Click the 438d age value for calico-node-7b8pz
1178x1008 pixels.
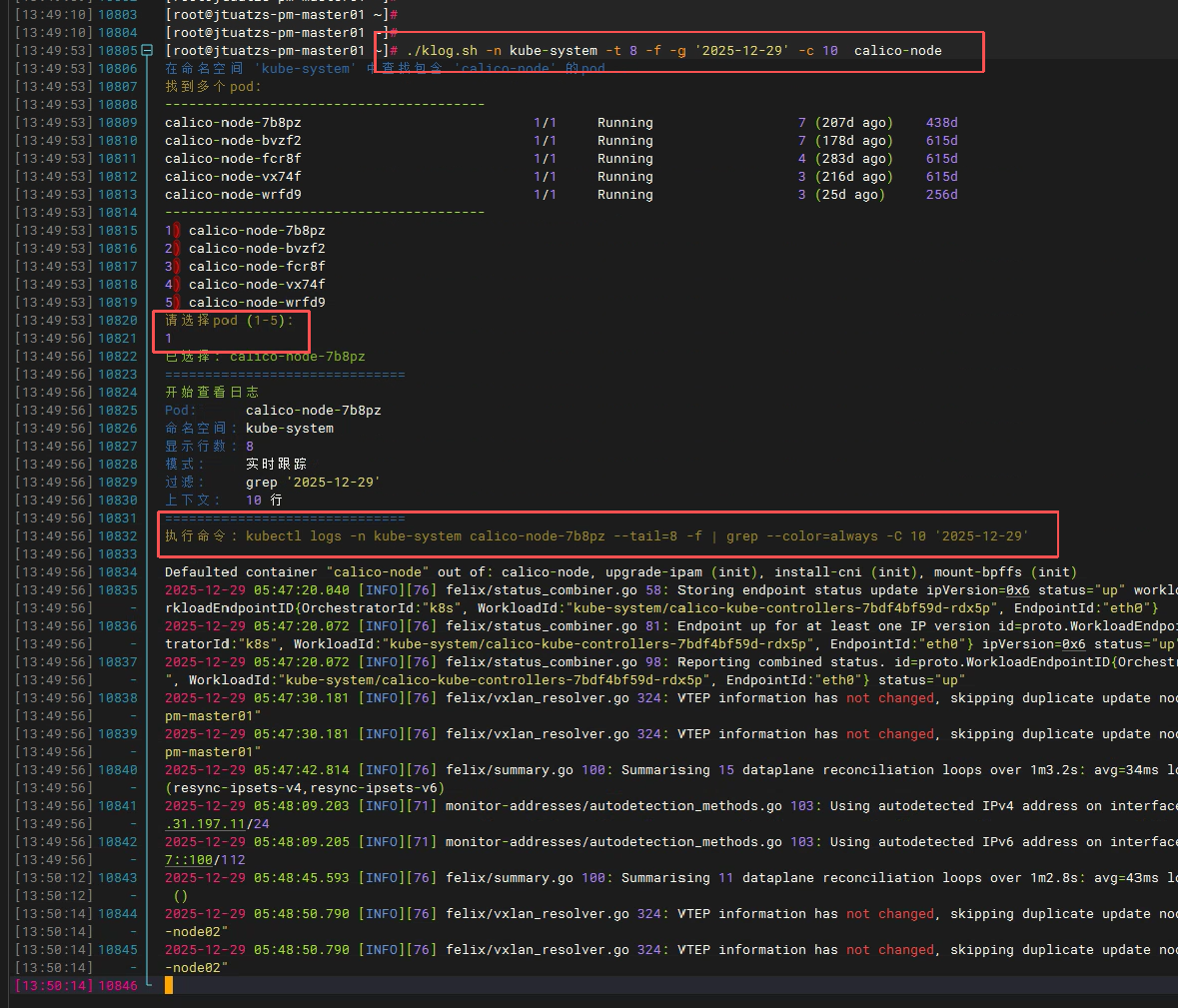tap(941, 123)
